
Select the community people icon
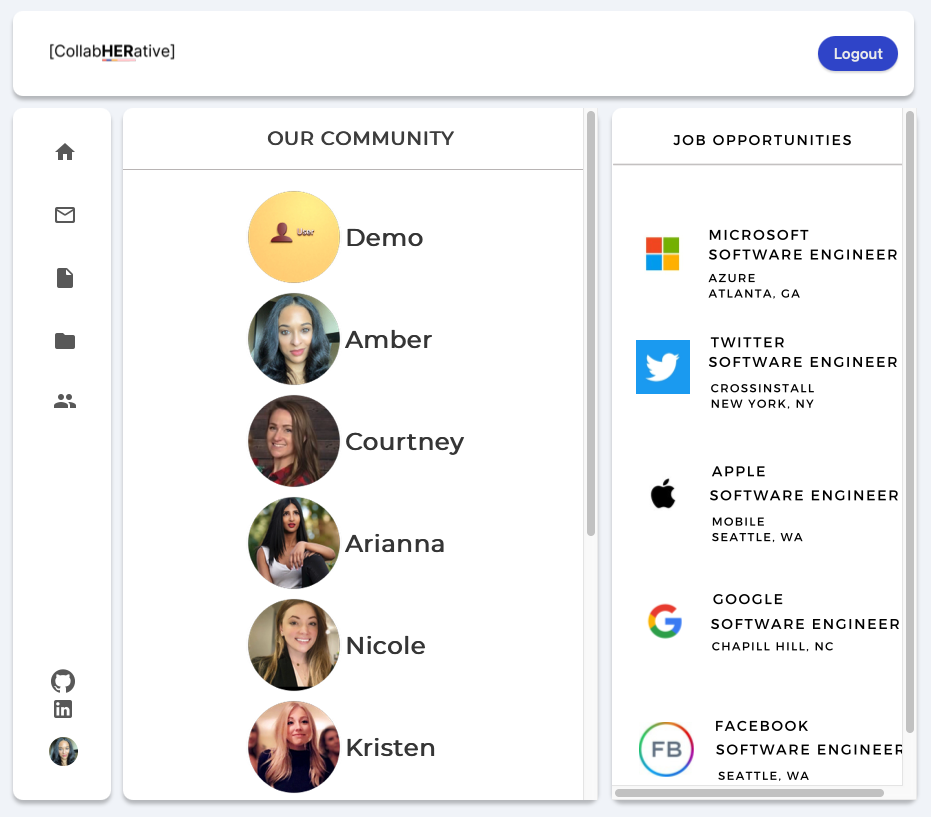point(64,401)
